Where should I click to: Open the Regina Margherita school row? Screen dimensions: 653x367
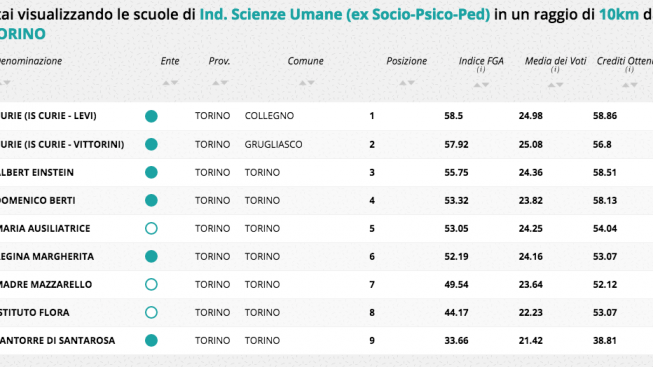tap(326, 257)
